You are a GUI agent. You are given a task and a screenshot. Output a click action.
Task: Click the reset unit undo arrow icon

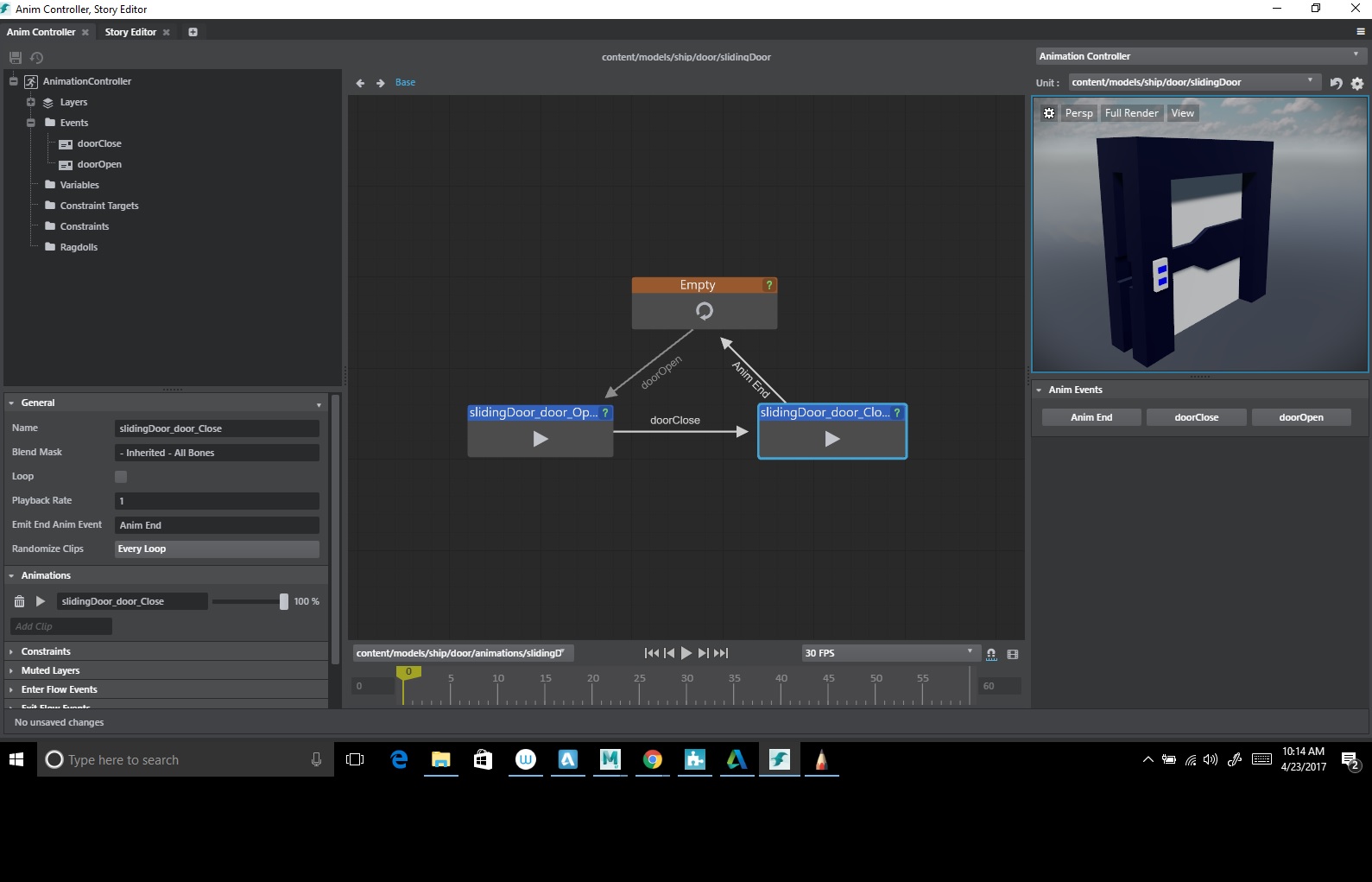coord(1336,83)
